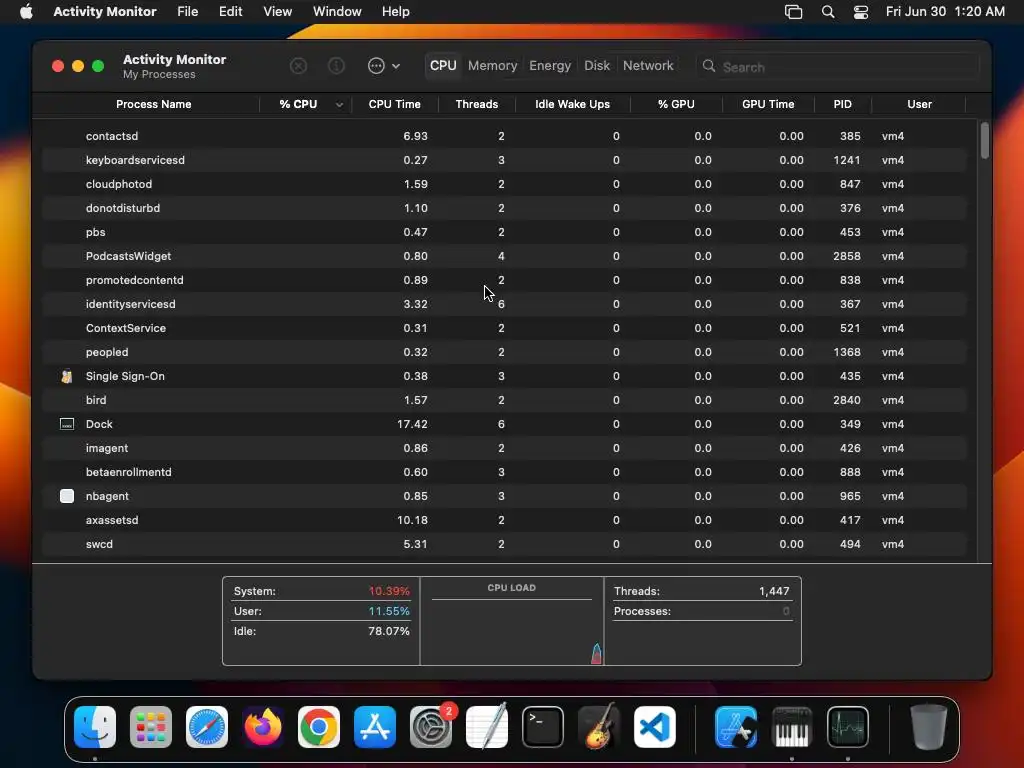Switch to the Network tab
The image size is (1024, 768).
[x=648, y=65]
